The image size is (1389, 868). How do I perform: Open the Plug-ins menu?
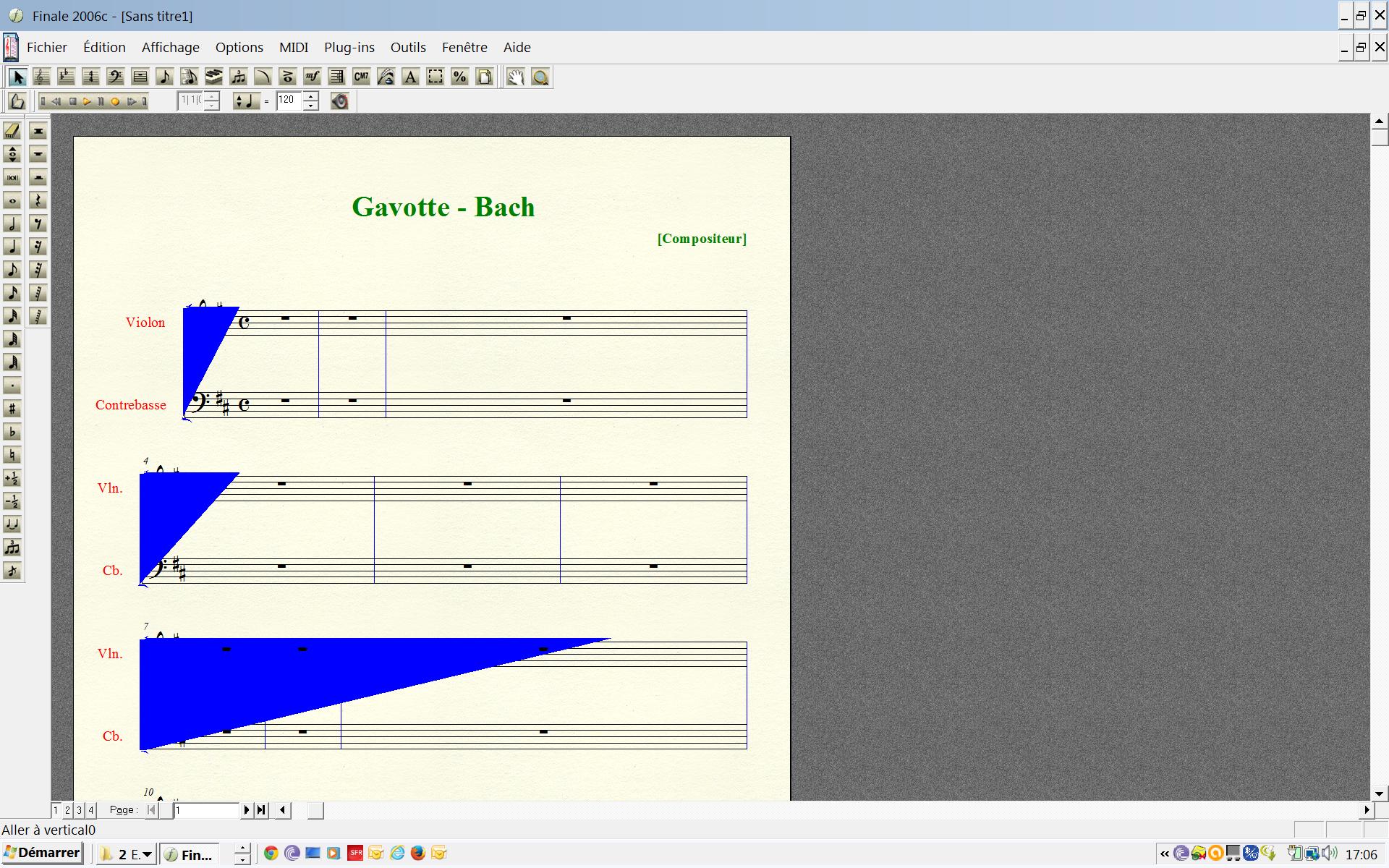(349, 47)
